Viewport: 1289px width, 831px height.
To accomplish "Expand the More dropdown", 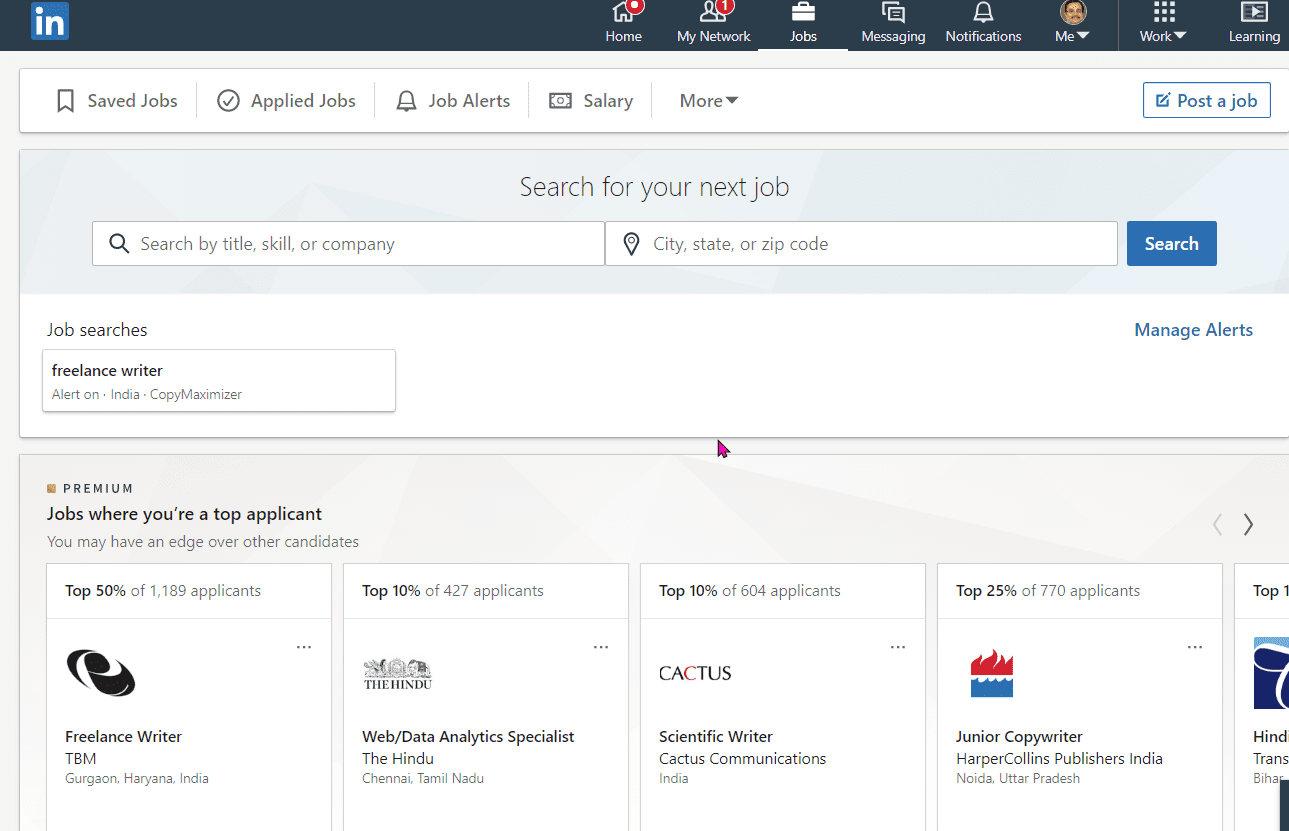I will [709, 101].
